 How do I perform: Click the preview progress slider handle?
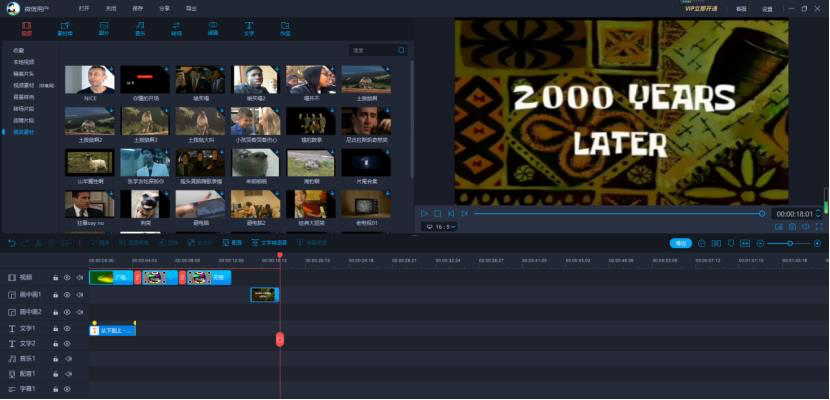click(762, 213)
